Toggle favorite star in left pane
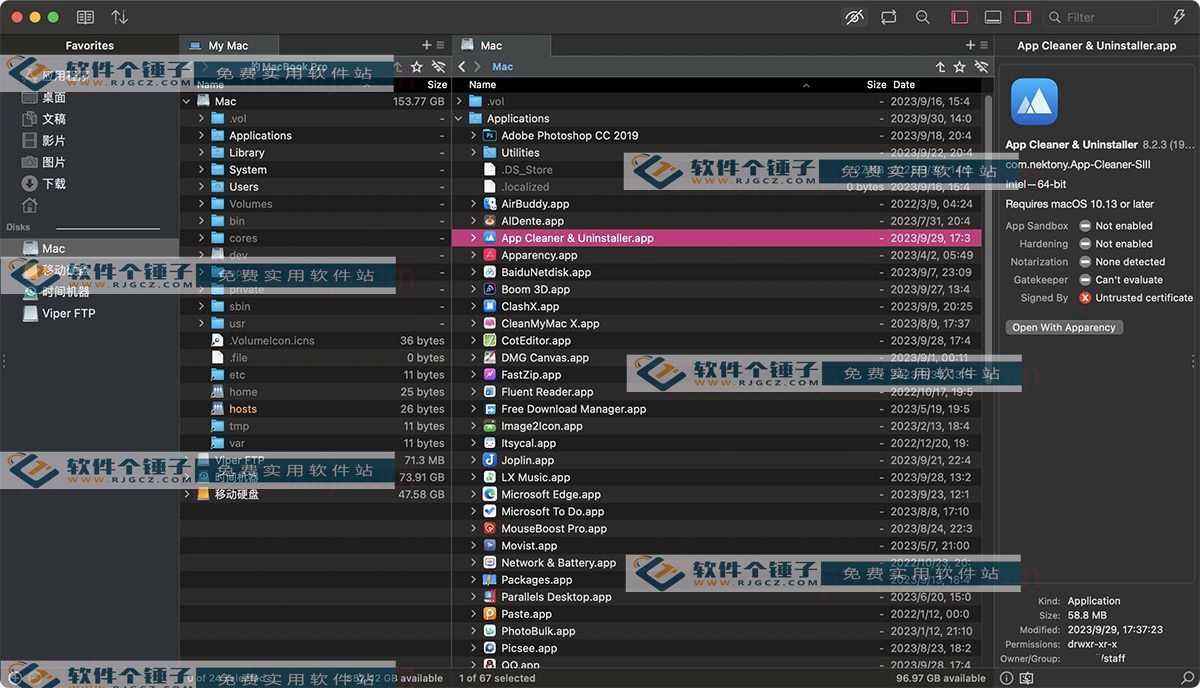1200x688 pixels. coord(417,67)
